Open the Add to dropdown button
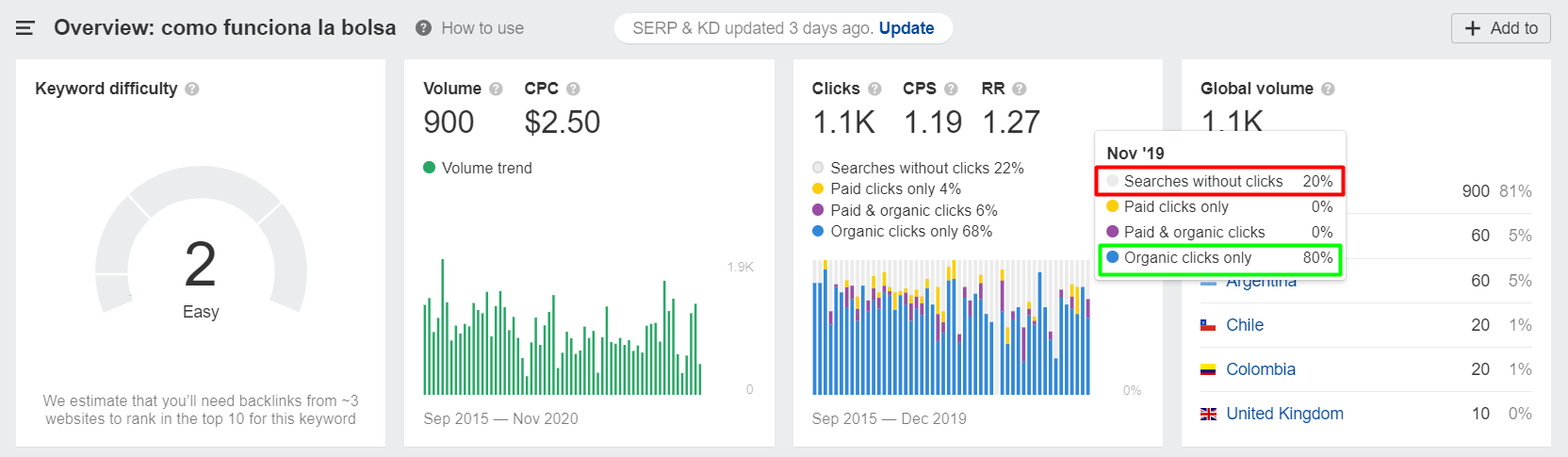The height and width of the screenshot is (457, 1568). point(1500,28)
